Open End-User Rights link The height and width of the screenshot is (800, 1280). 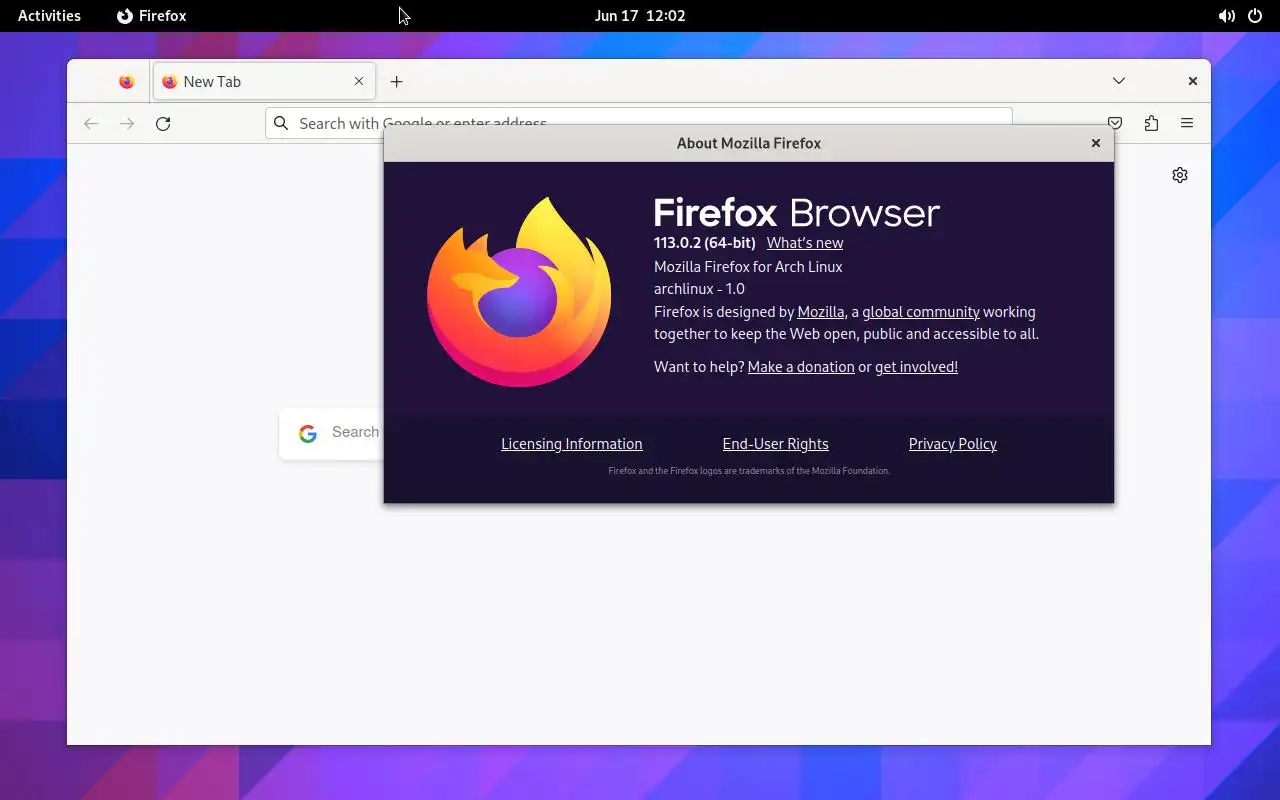[x=776, y=444]
